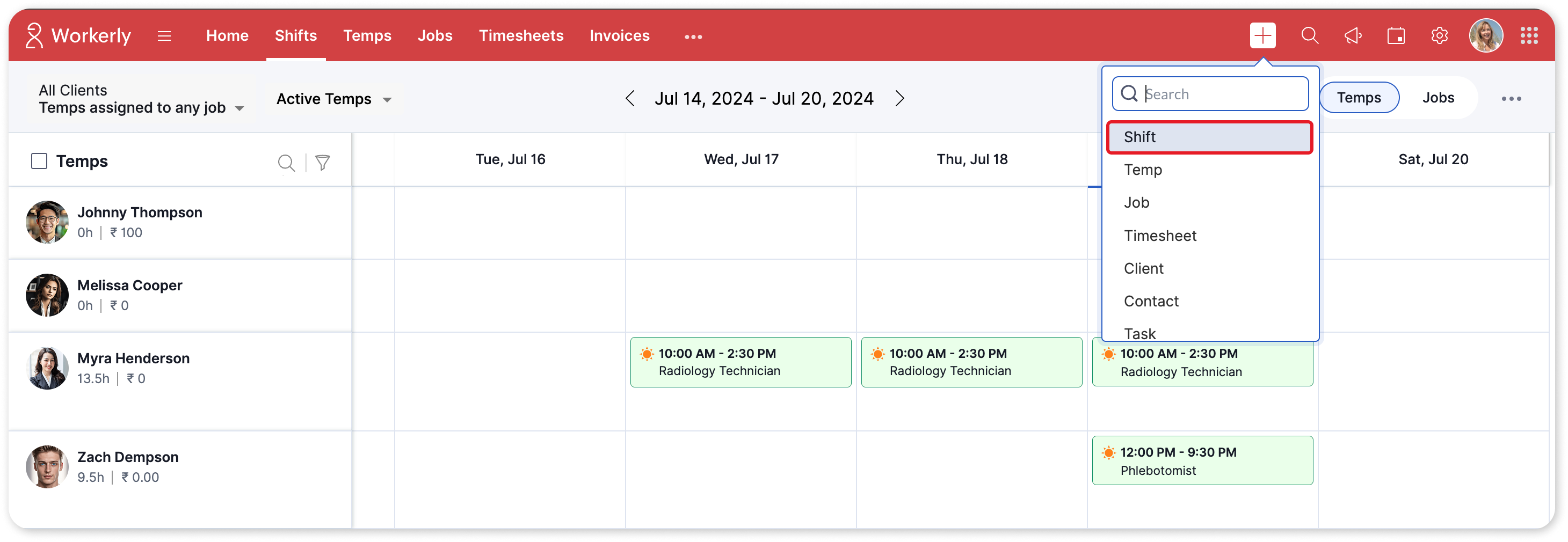Viewport: 1568px width, 542px height.
Task: Open announcements megaphone icon
Action: pyautogui.click(x=1353, y=35)
